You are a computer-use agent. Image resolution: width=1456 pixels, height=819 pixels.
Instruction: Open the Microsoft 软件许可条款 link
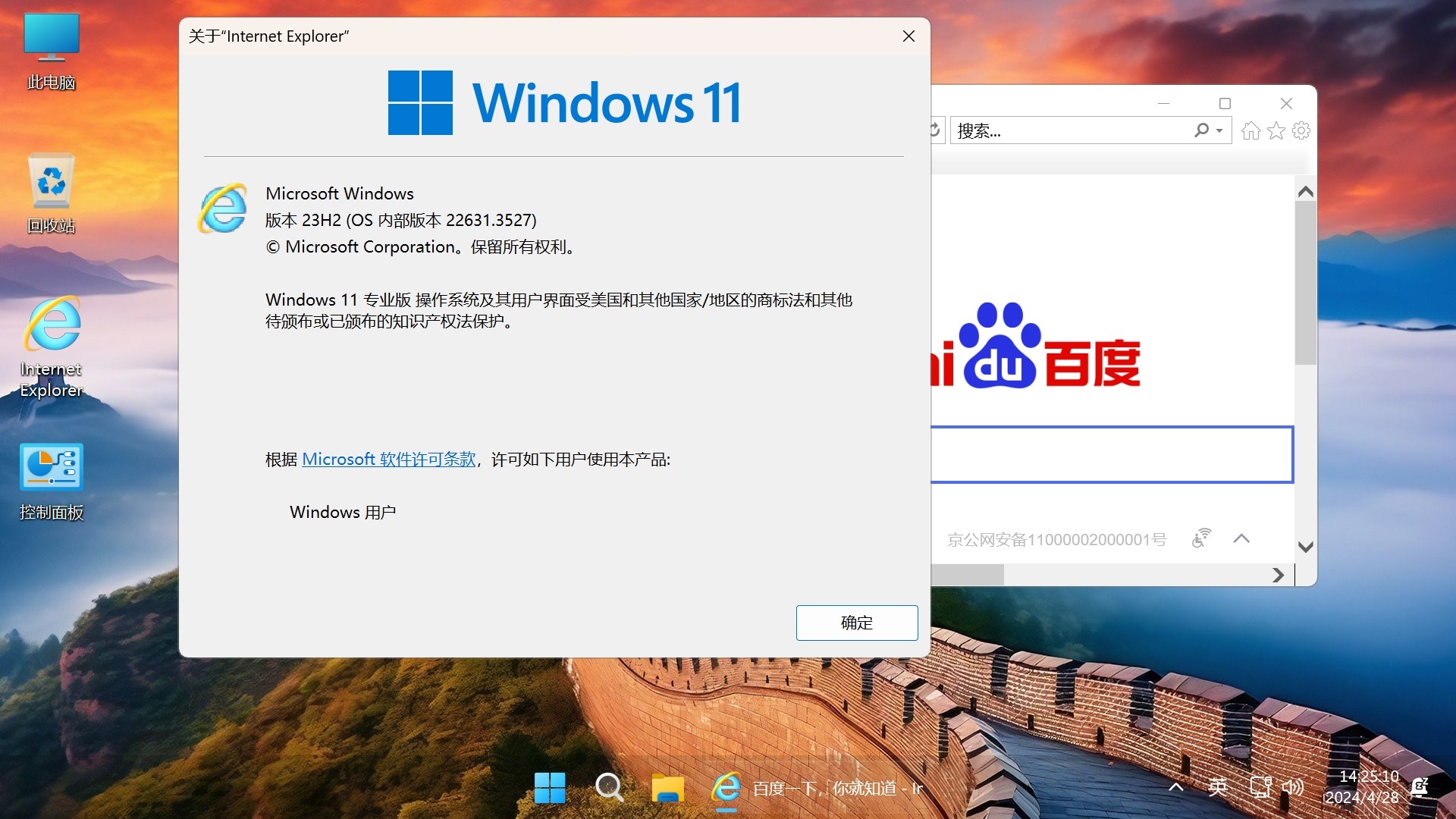tap(388, 459)
